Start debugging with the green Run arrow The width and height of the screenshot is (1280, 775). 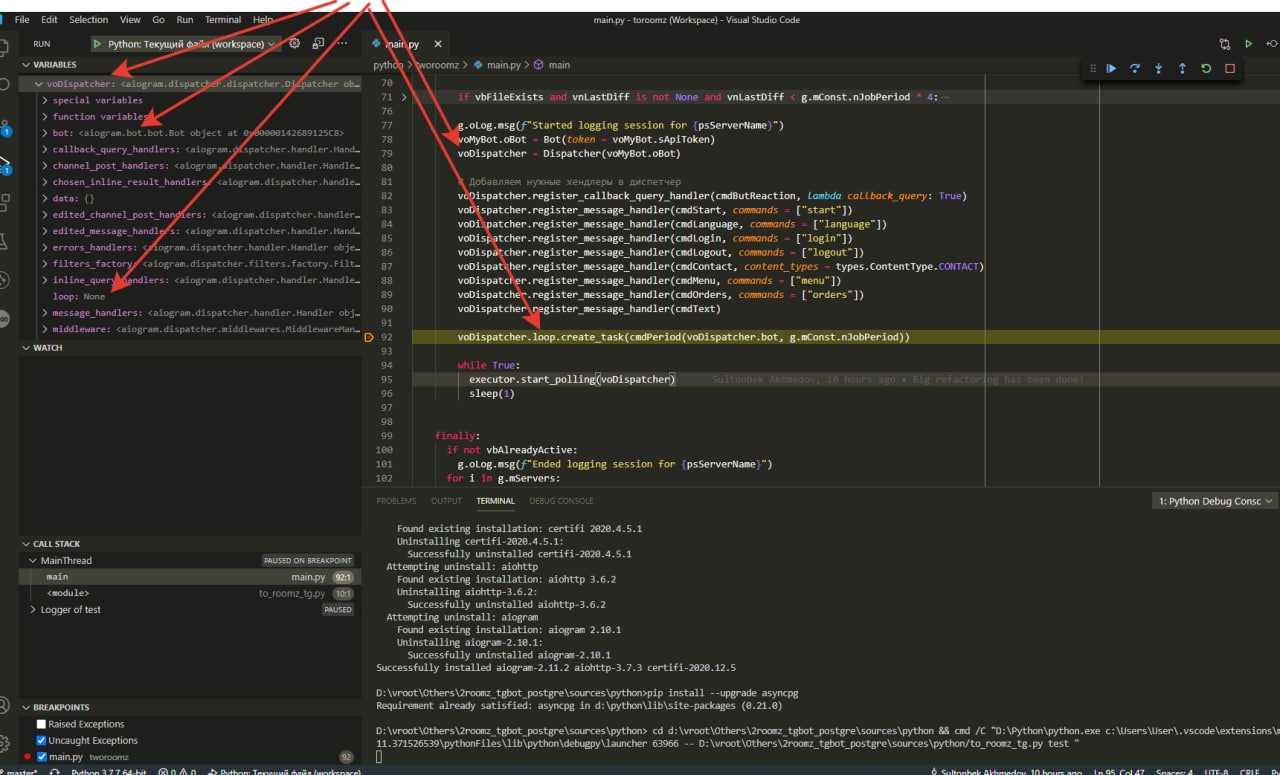pos(97,44)
